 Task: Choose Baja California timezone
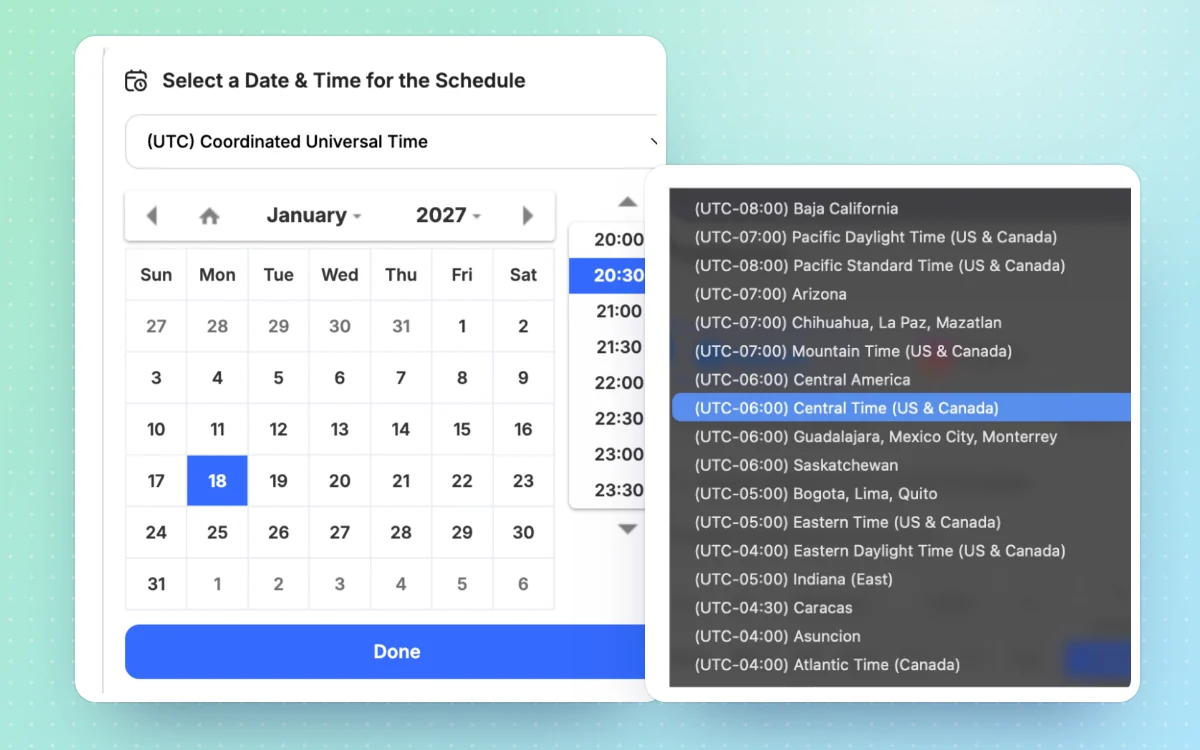[901, 209]
